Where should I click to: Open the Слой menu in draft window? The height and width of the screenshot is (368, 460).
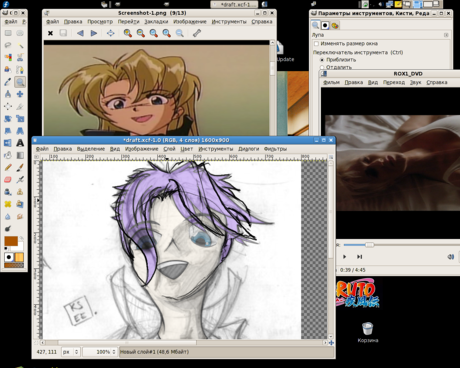click(x=169, y=149)
